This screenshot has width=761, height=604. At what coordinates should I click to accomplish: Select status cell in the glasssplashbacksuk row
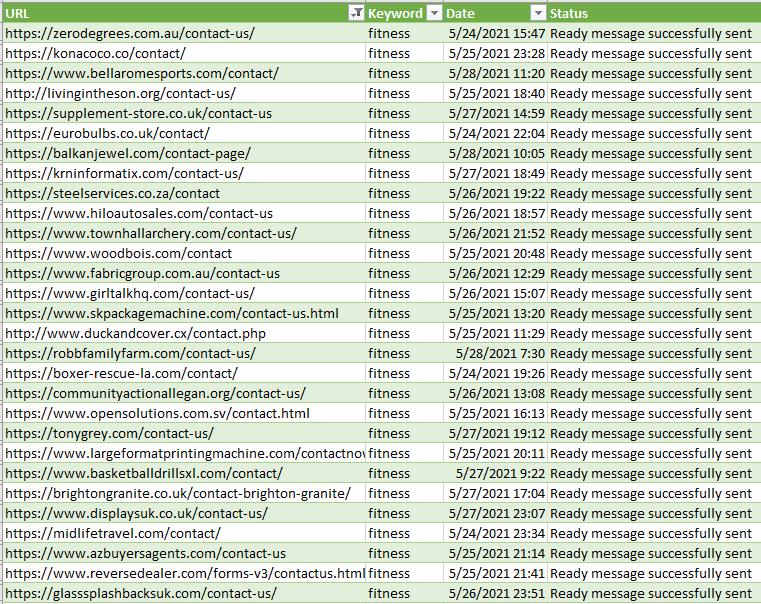(x=654, y=594)
